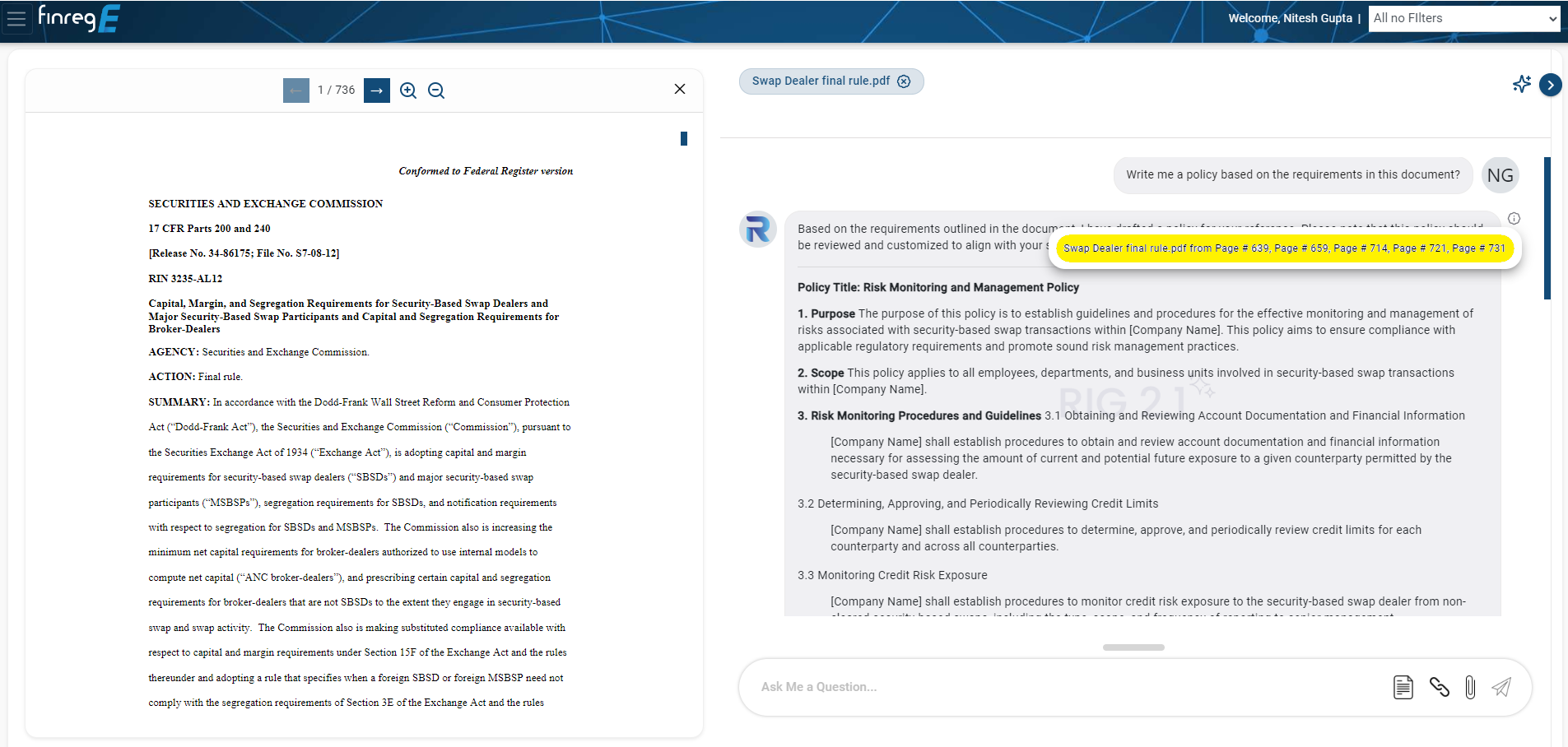The image size is (1568, 747).
Task: Send the question with paper plane
Action: [1501, 687]
